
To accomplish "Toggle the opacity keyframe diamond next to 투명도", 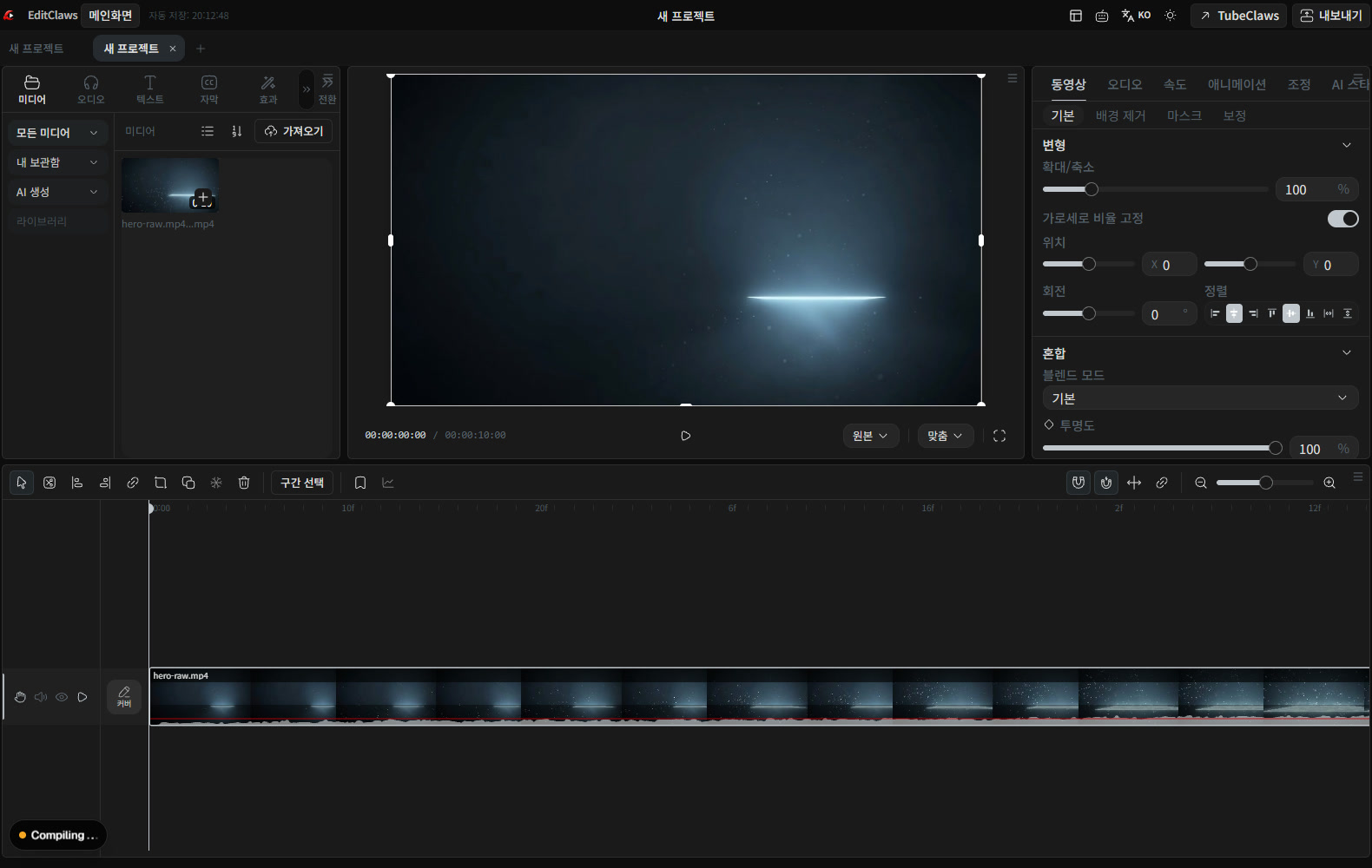I will (1049, 424).
